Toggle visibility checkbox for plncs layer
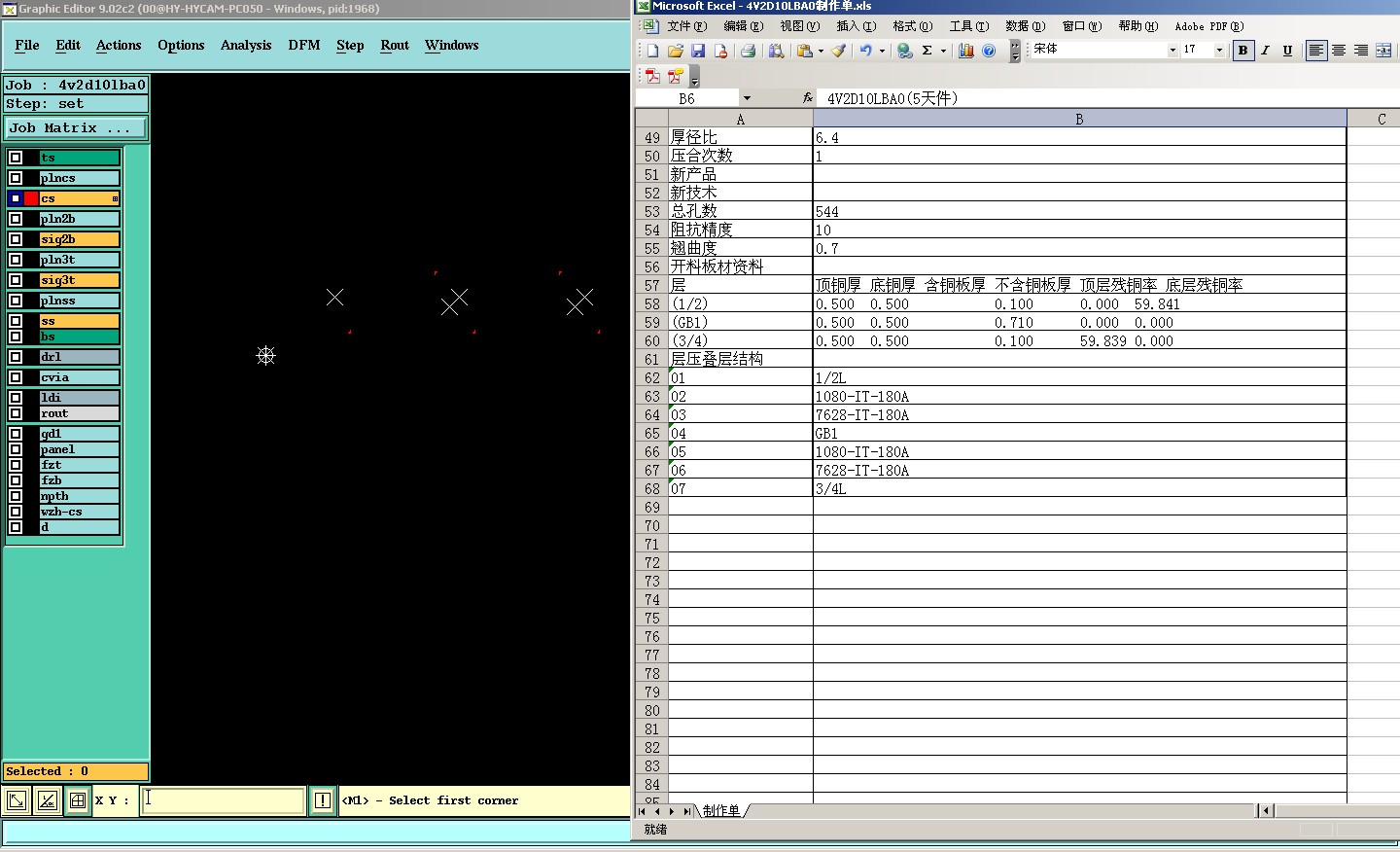 tap(16, 178)
